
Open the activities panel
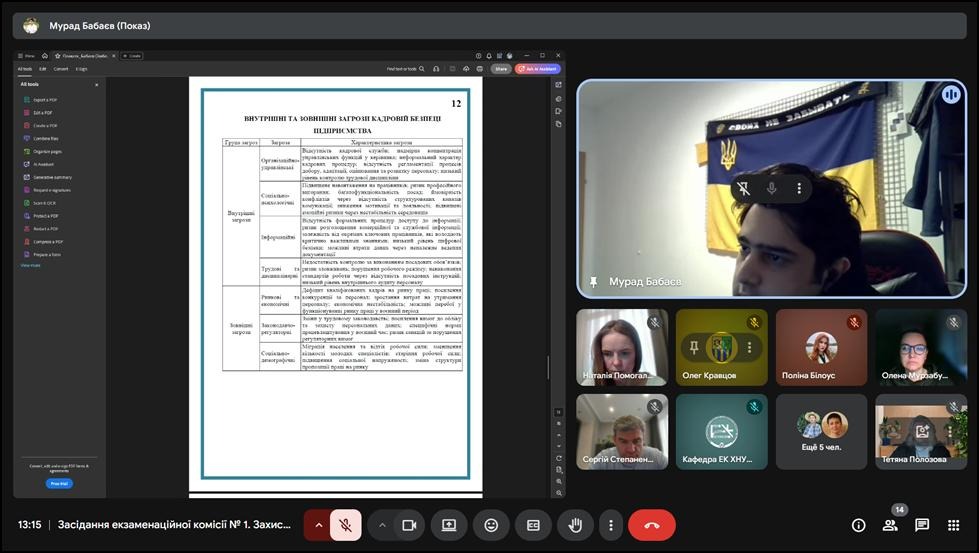click(954, 525)
